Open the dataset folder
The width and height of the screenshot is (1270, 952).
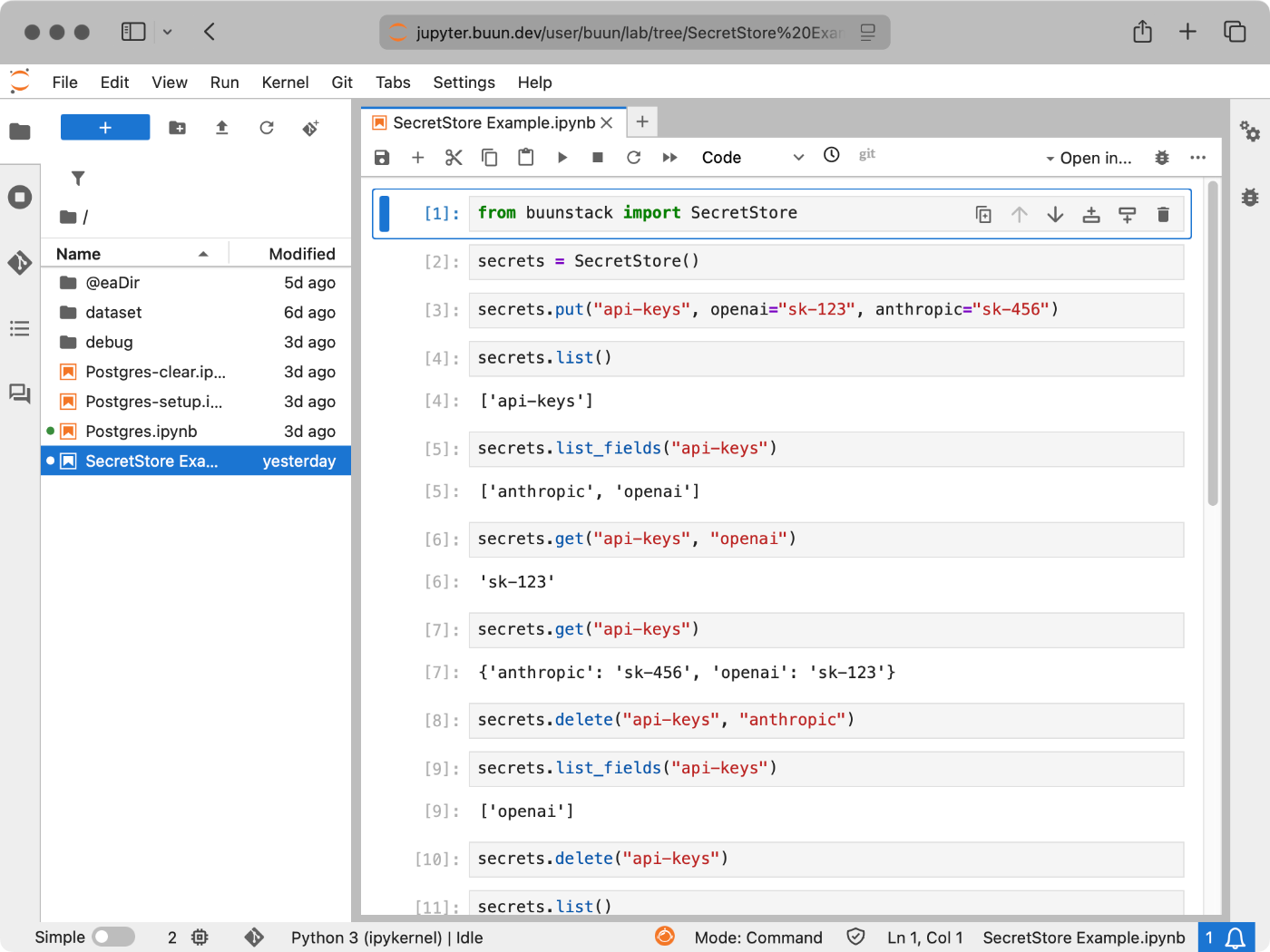click(197, 312)
